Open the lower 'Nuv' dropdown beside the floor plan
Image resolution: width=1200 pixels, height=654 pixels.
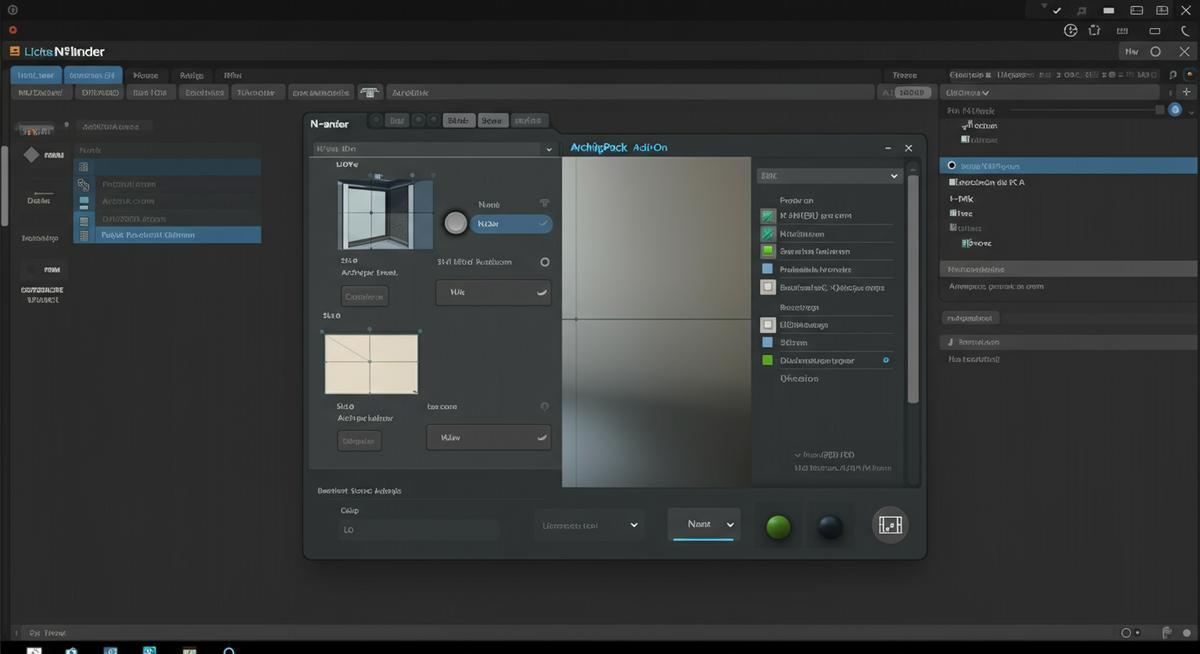point(488,437)
